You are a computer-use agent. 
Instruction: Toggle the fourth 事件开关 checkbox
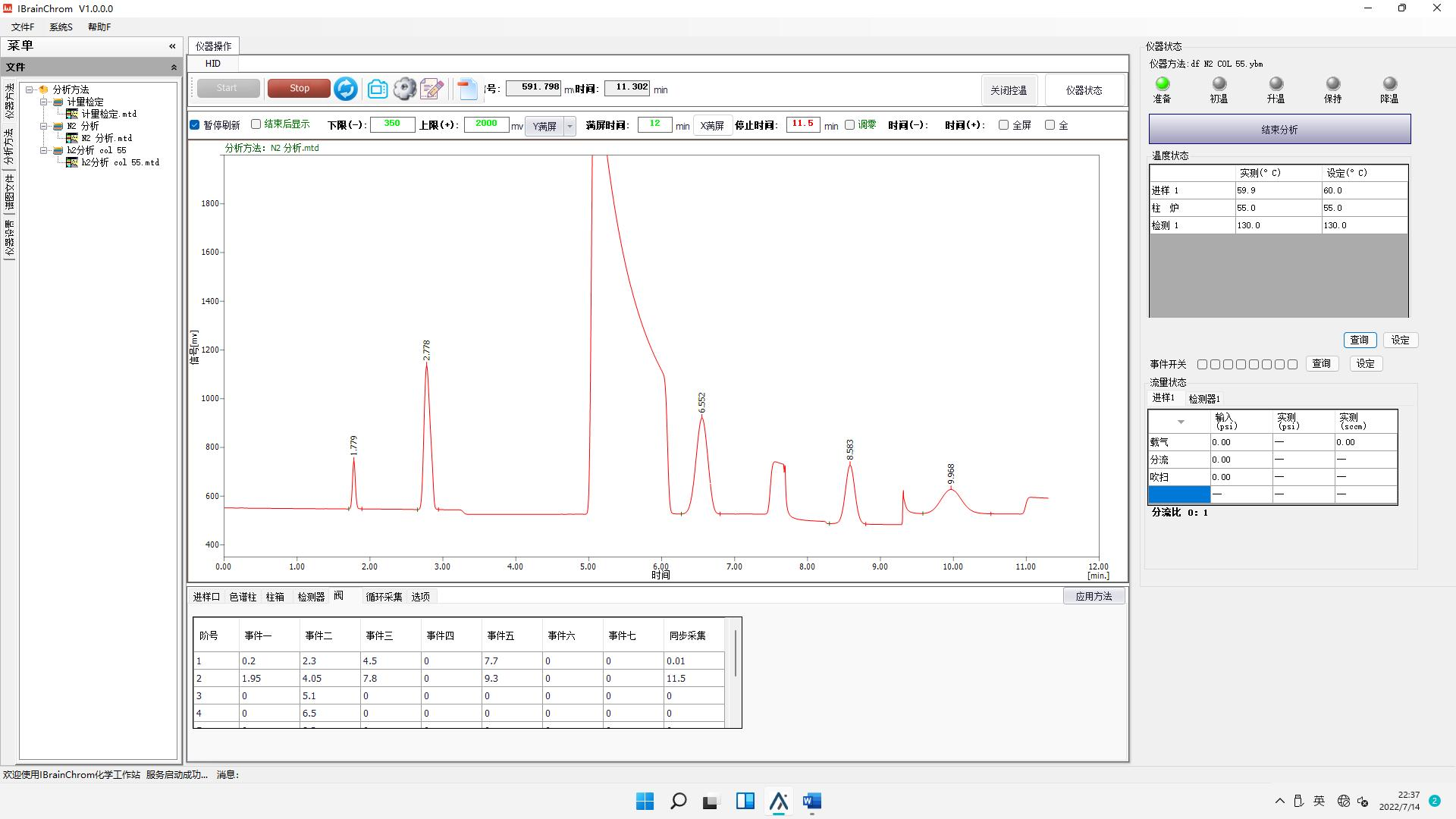(1241, 365)
